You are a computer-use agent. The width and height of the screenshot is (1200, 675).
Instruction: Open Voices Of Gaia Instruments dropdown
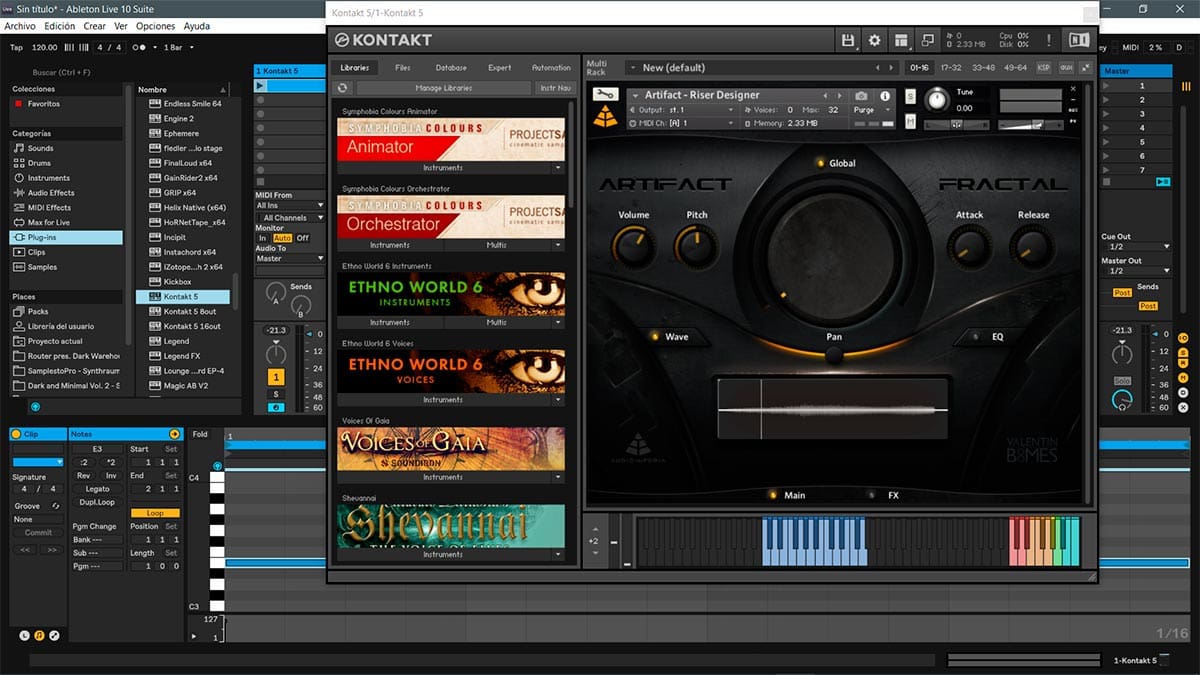(451, 477)
